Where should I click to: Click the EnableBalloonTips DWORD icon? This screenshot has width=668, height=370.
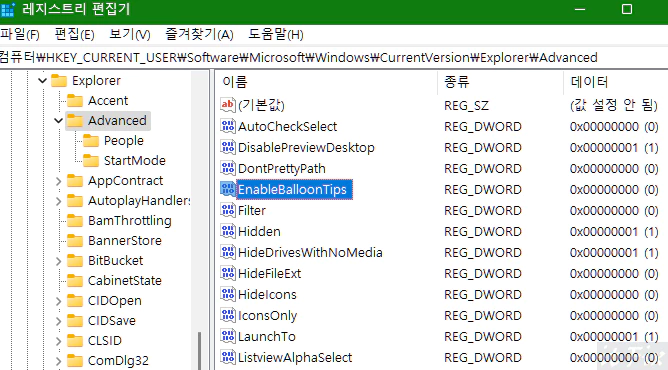[228, 189]
